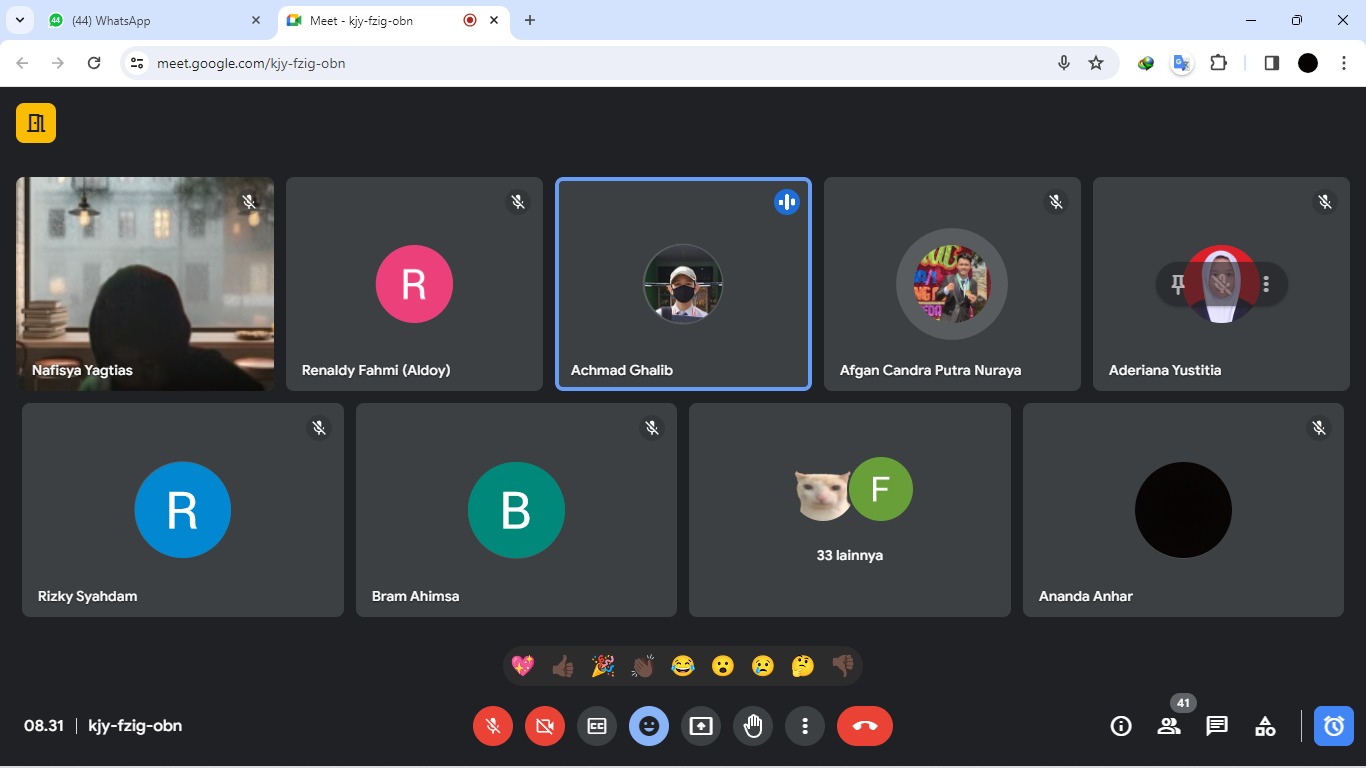Turn on the camera

click(x=545, y=726)
